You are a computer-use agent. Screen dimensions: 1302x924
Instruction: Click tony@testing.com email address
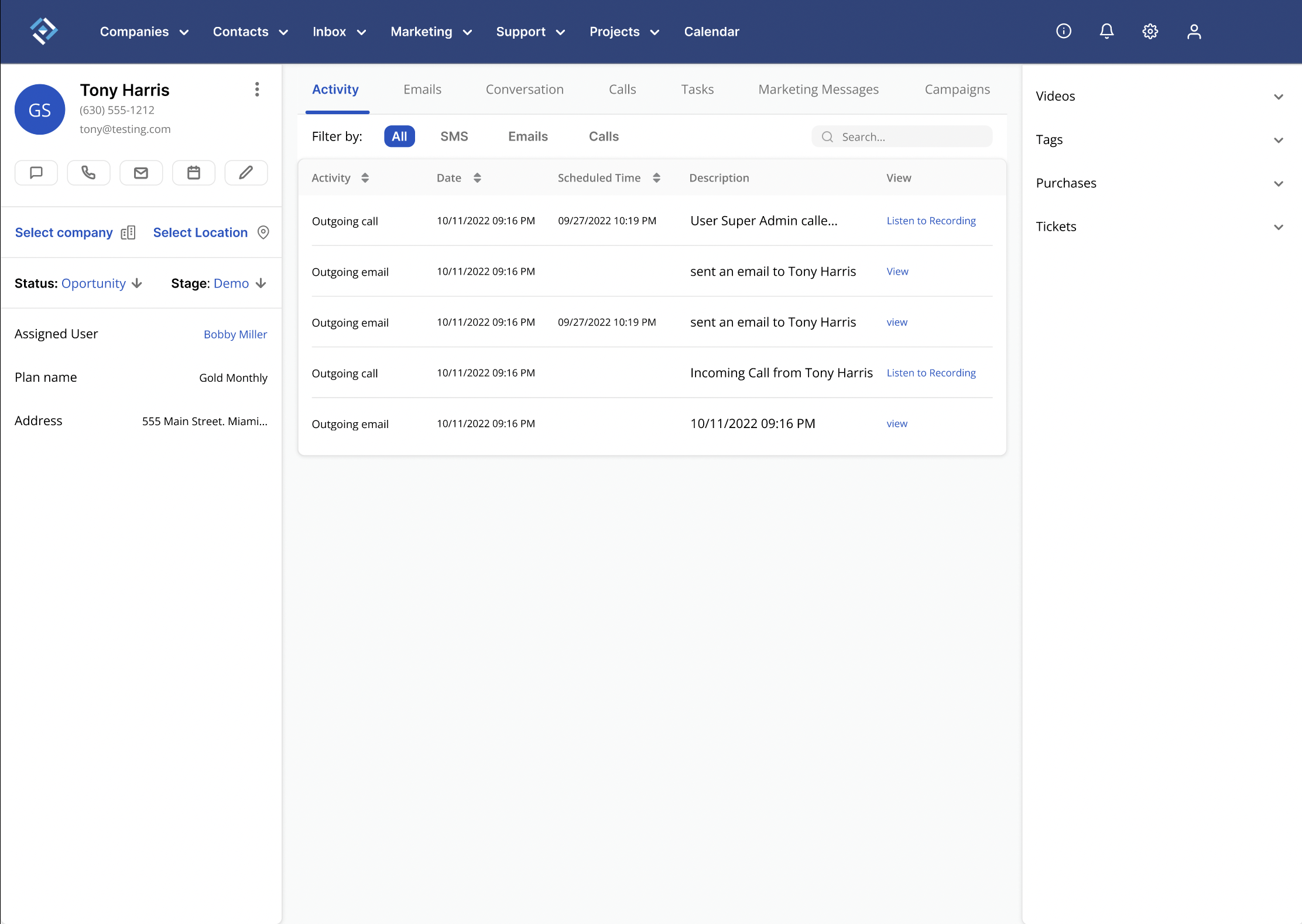(125, 129)
